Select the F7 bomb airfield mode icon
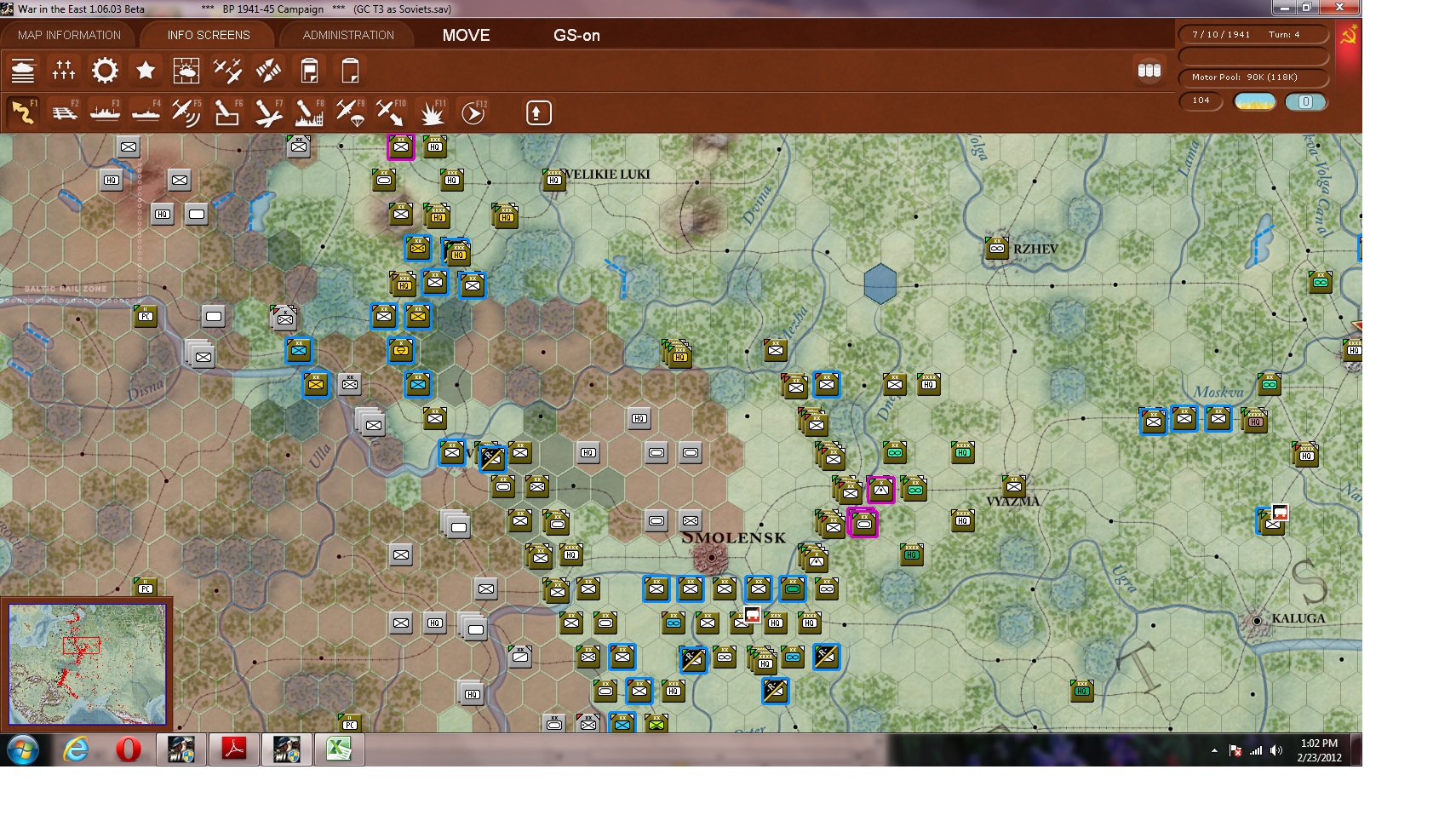The image size is (1456, 821). tap(268, 112)
